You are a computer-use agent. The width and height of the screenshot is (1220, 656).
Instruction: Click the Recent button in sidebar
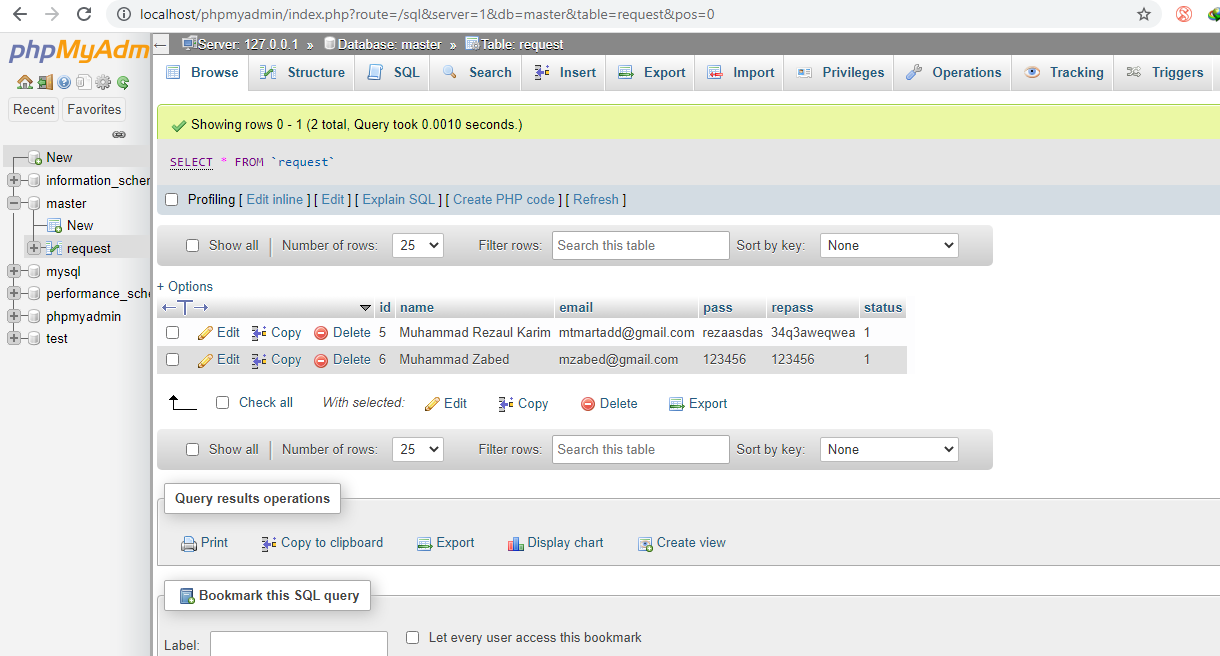pyautogui.click(x=34, y=110)
